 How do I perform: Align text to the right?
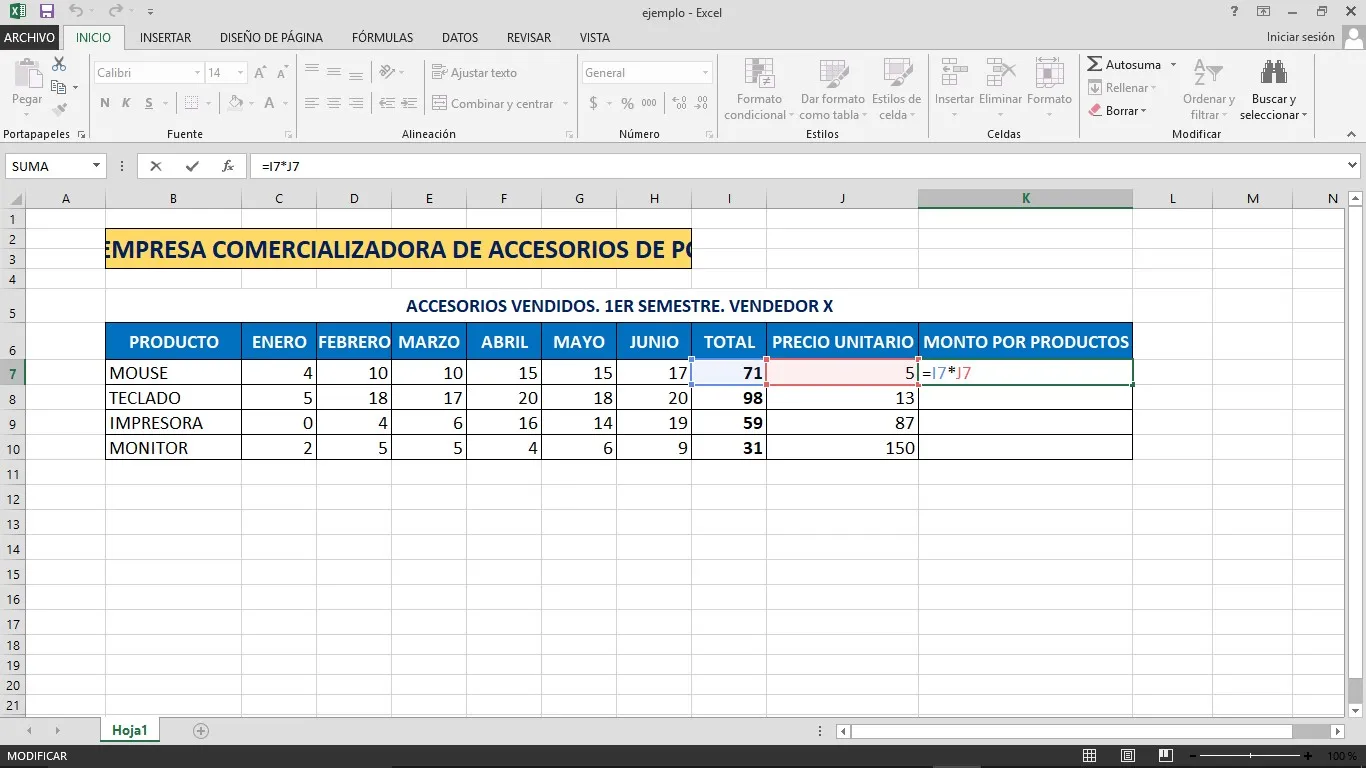click(355, 103)
